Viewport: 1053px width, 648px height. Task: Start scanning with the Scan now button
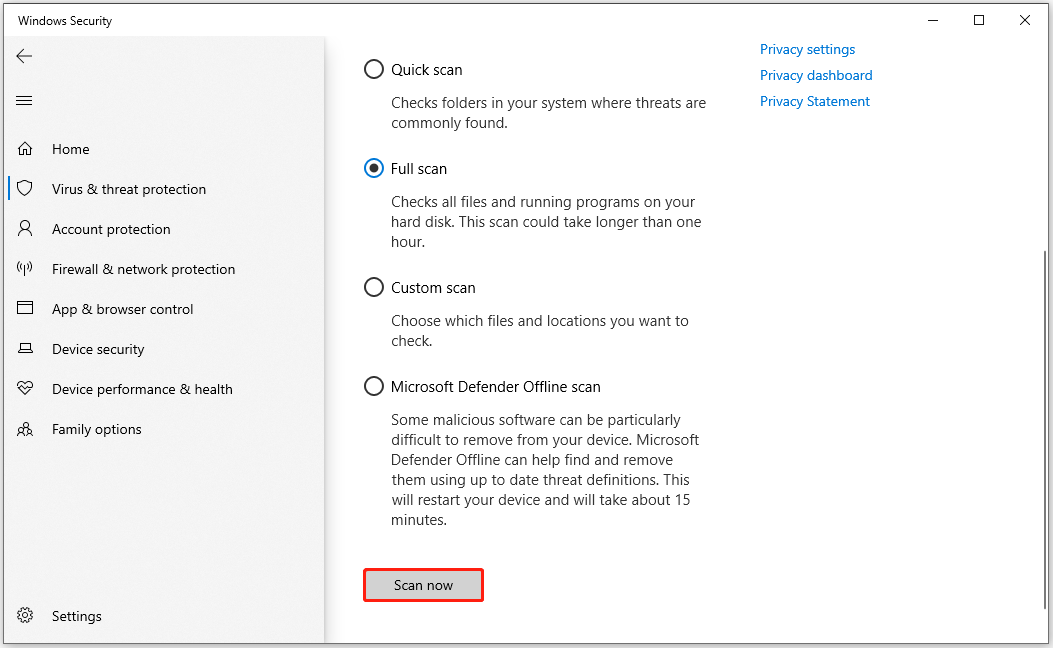[423, 584]
